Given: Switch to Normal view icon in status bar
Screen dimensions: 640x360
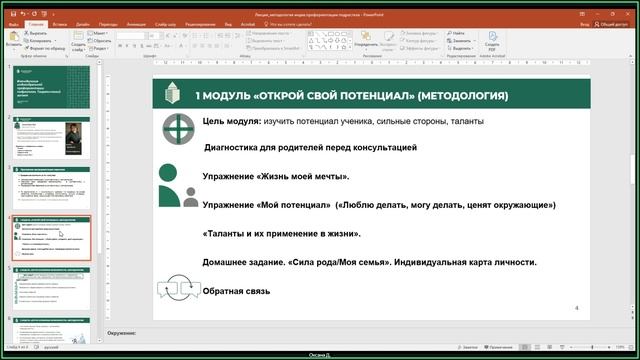Looking at the screenshot, I should point(525,347).
